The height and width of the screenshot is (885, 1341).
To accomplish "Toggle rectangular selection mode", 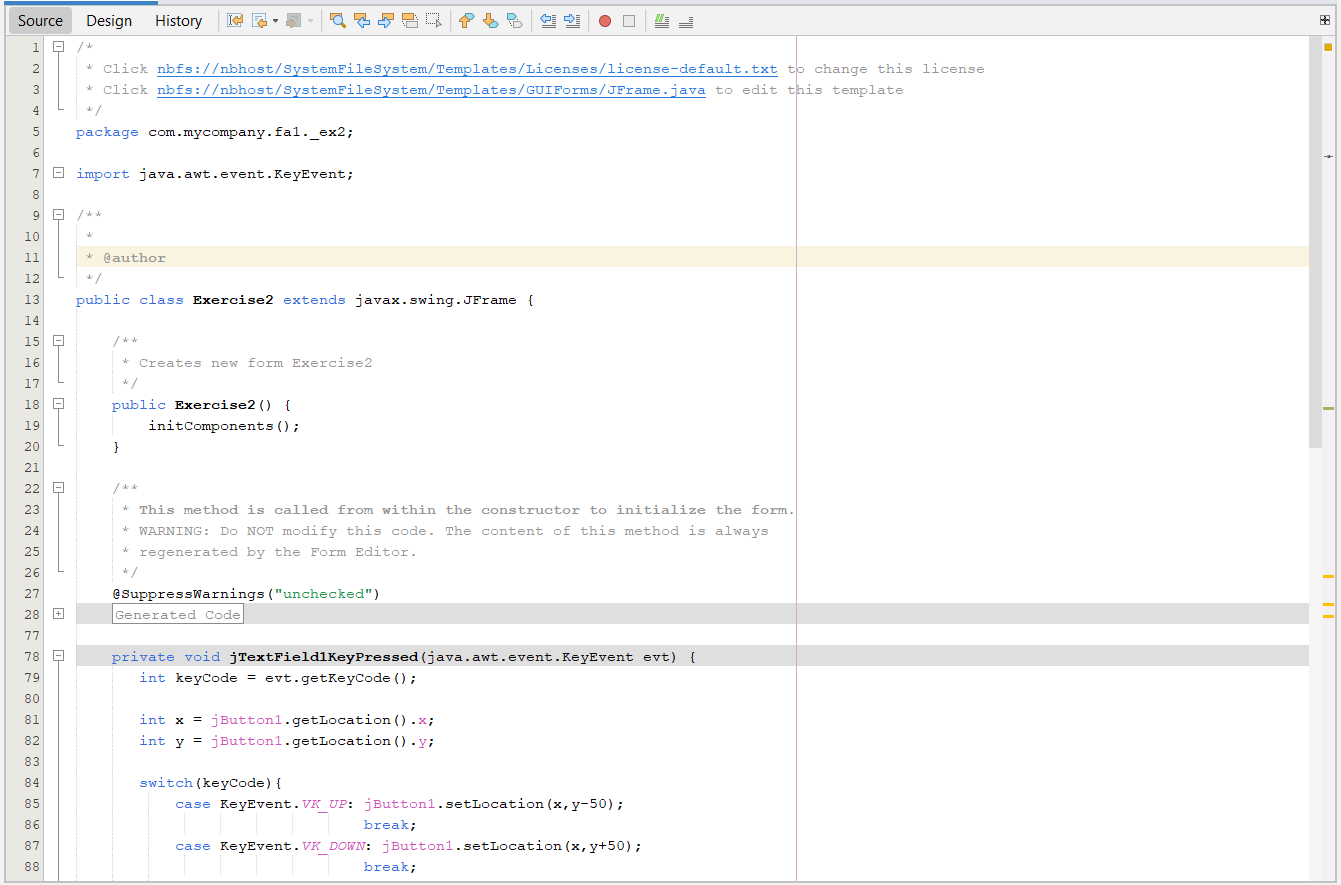I will [434, 20].
